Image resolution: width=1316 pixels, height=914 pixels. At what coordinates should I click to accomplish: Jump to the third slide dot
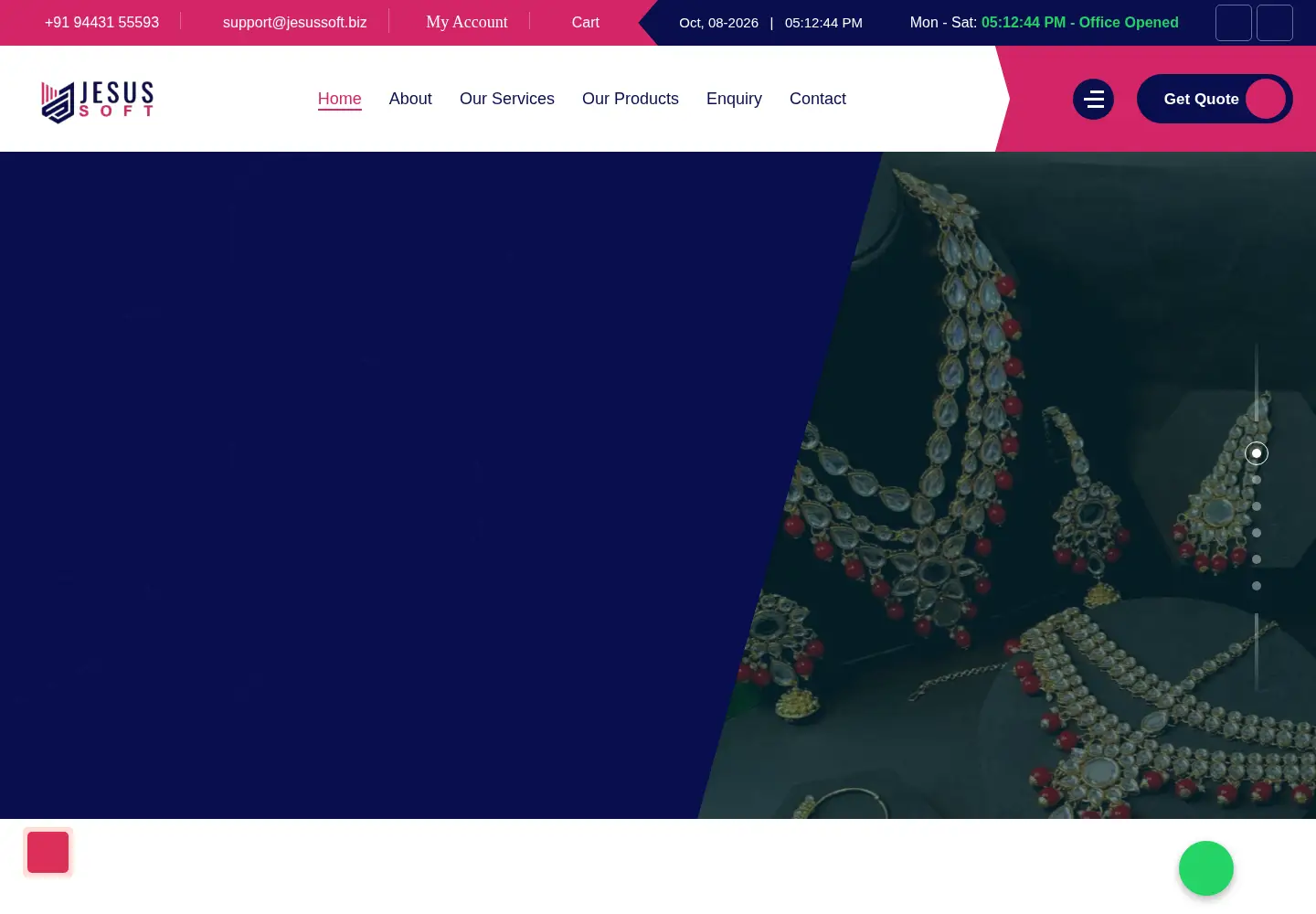pyautogui.click(x=1257, y=506)
